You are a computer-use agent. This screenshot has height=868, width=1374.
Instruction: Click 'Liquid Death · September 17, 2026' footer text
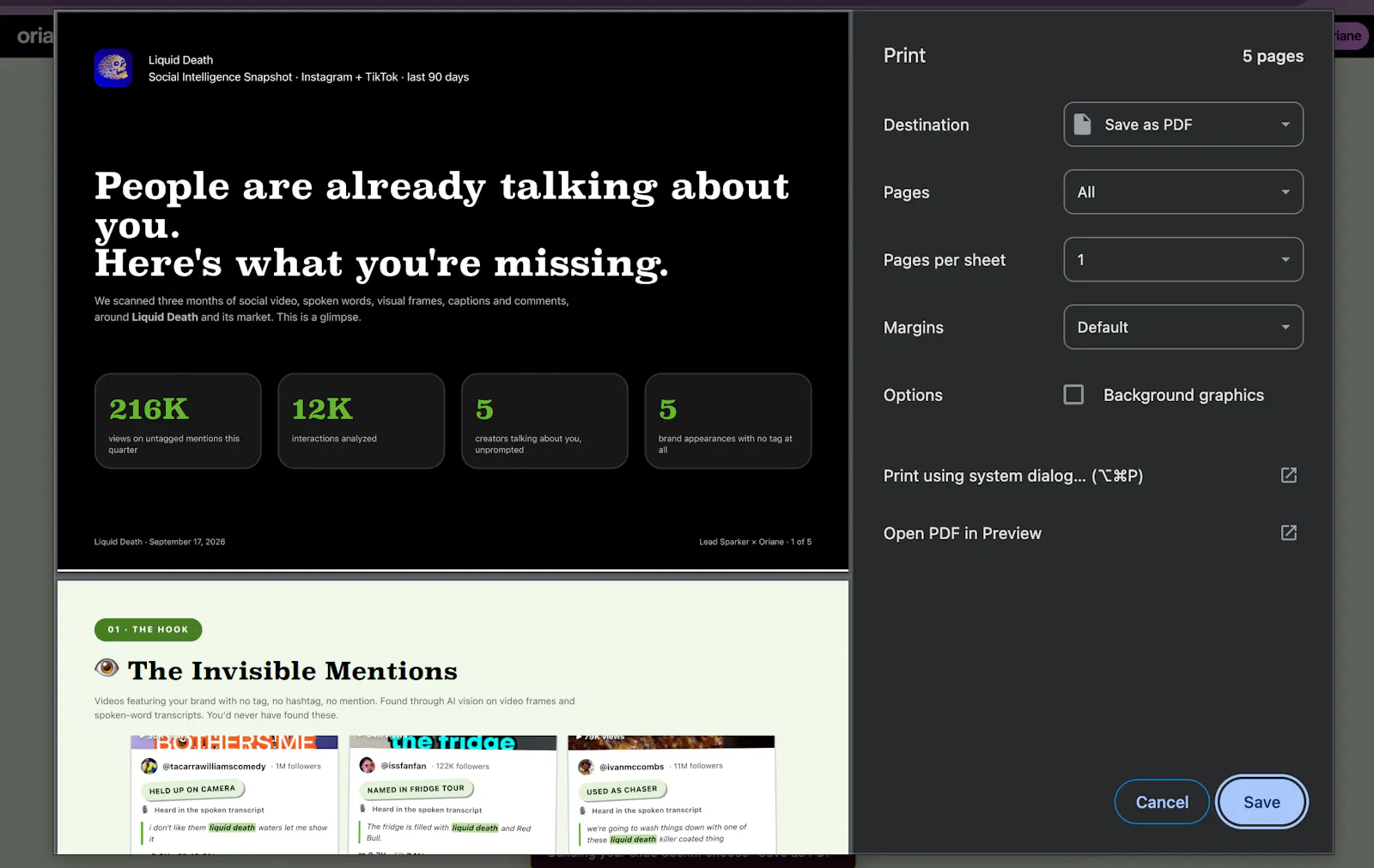pos(160,542)
